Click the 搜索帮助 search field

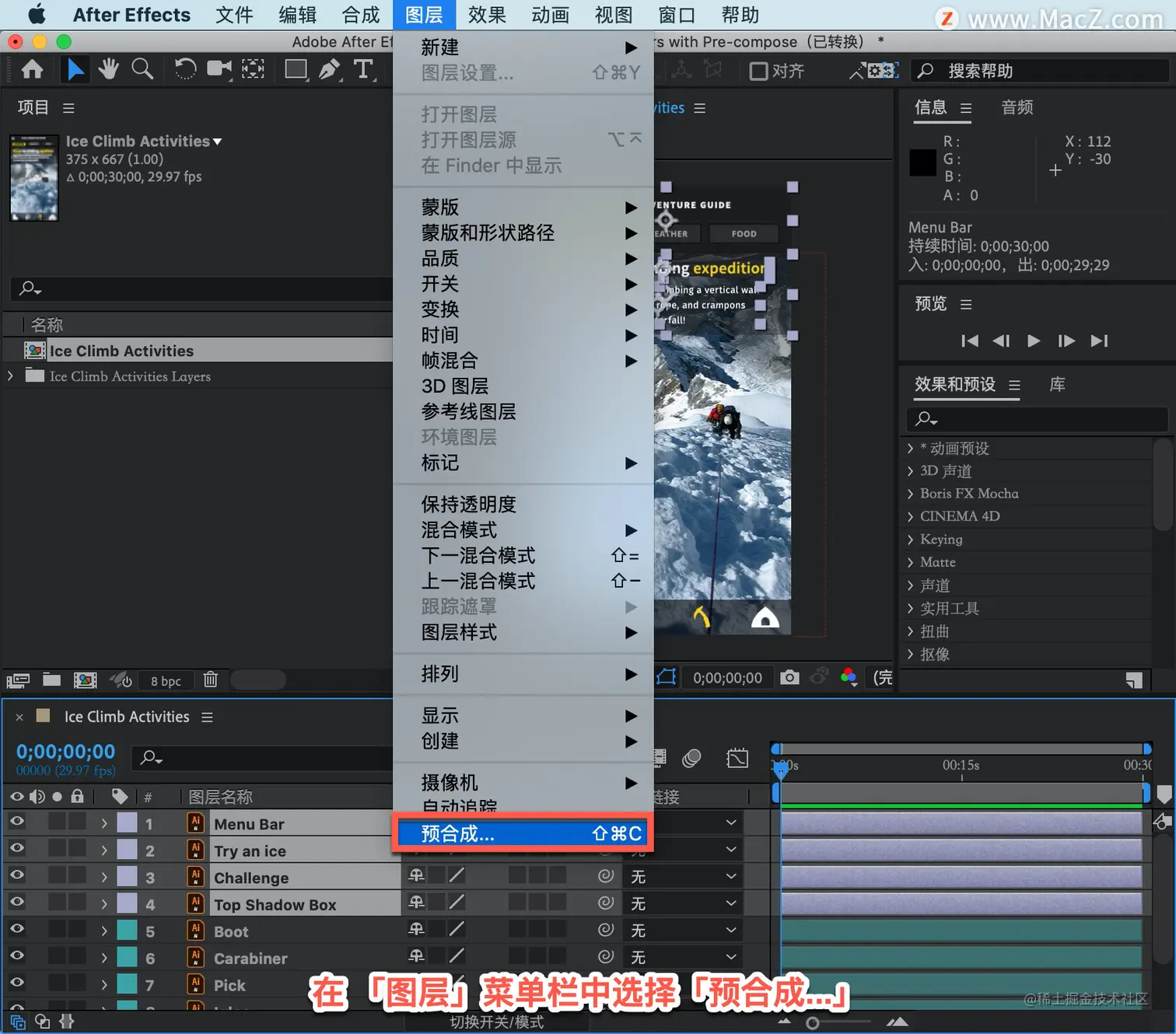[1041, 72]
